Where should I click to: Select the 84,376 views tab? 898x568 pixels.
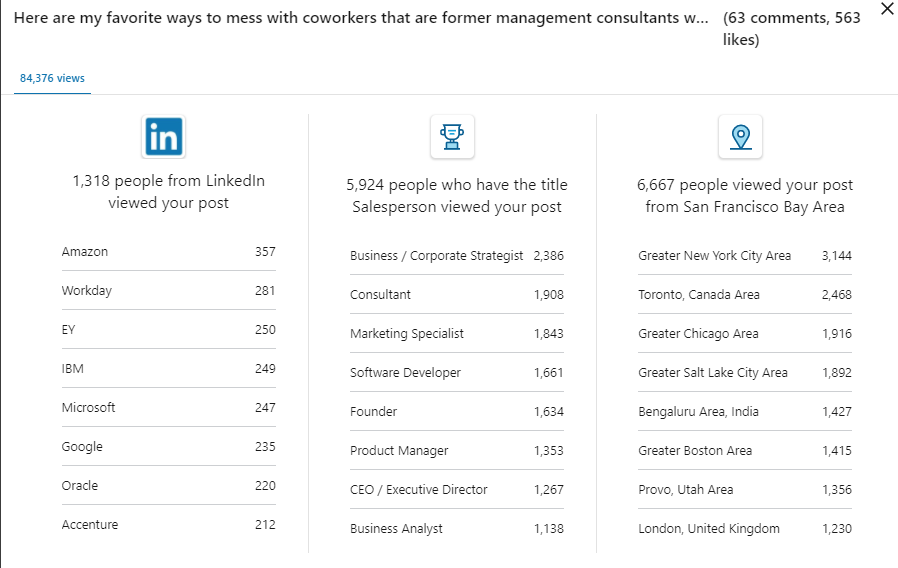coord(52,78)
